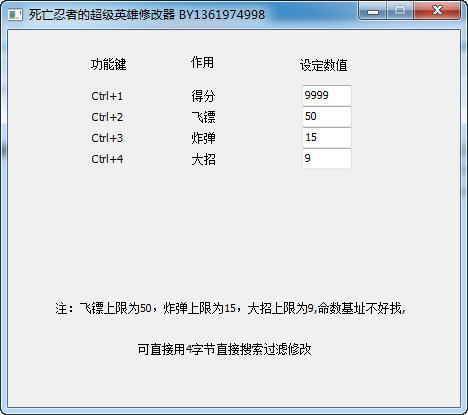Click the Ctrl+3 hotkey label
The width and height of the screenshot is (468, 415).
pyautogui.click(x=107, y=138)
